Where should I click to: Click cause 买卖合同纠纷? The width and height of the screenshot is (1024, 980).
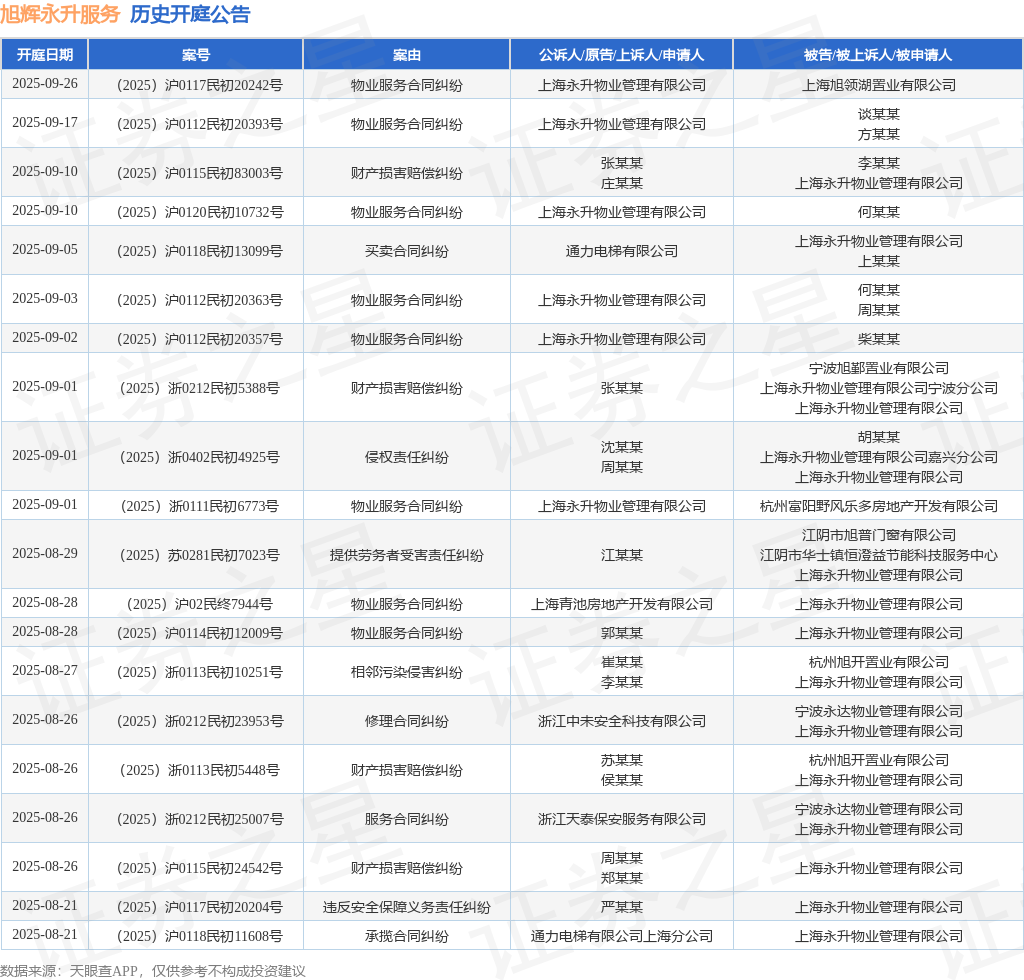(406, 251)
